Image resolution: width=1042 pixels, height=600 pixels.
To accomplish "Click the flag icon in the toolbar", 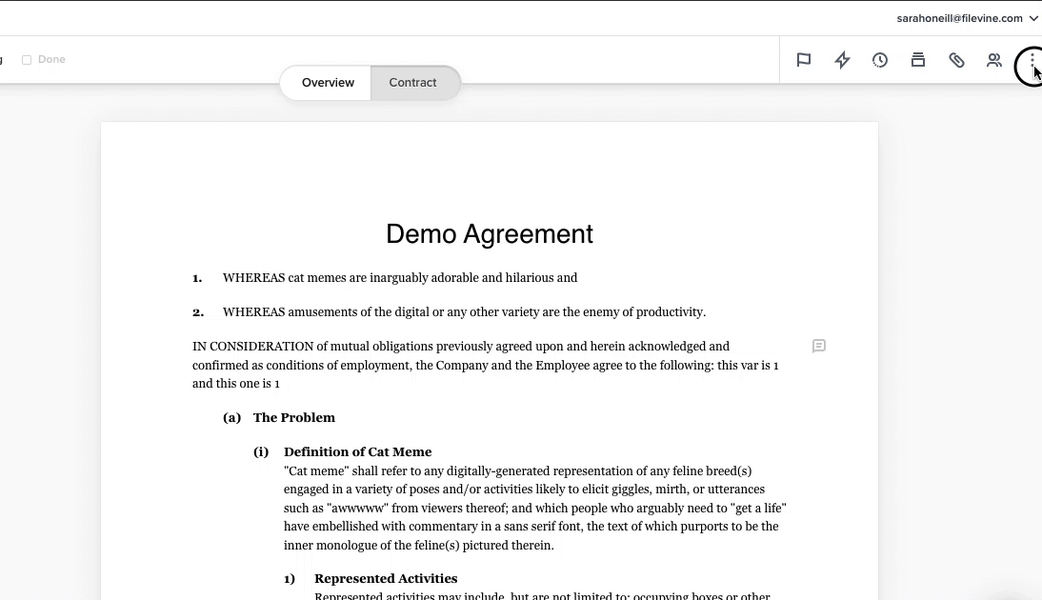I will click(x=803, y=60).
